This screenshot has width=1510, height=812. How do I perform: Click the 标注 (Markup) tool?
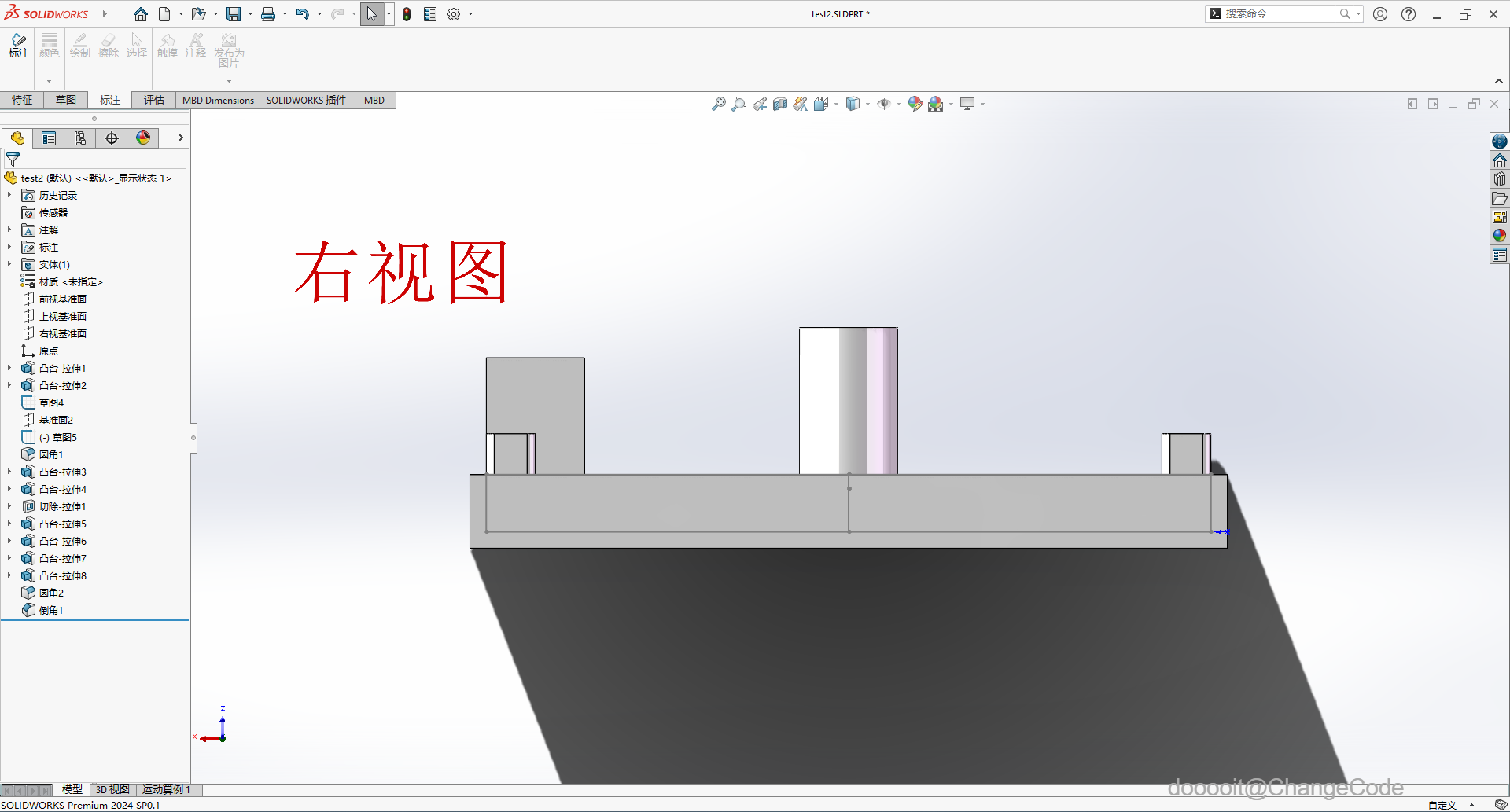pyautogui.click(x=18, y=46)
